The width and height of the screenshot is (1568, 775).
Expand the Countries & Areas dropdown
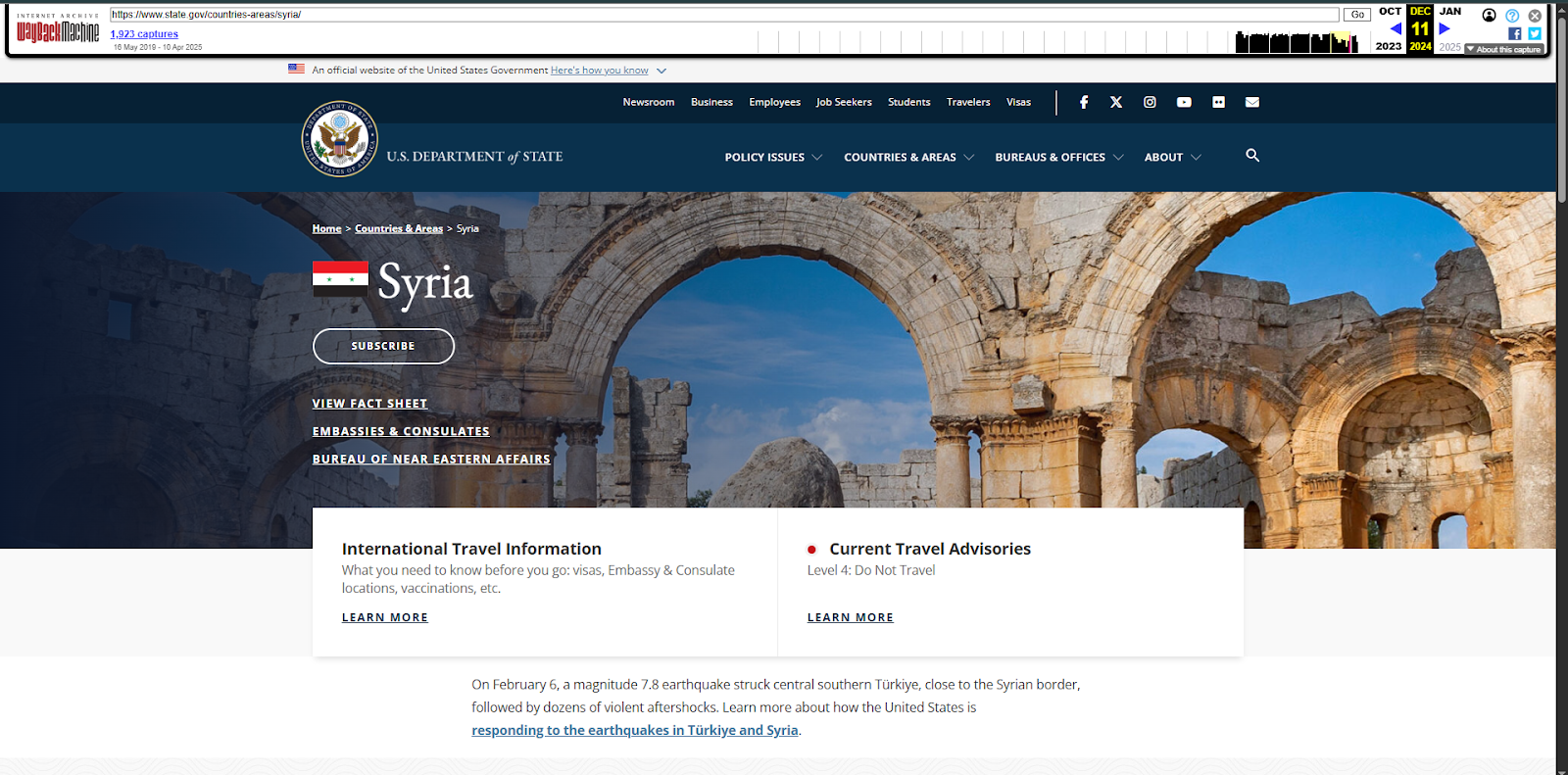click(x=908, y=157)
